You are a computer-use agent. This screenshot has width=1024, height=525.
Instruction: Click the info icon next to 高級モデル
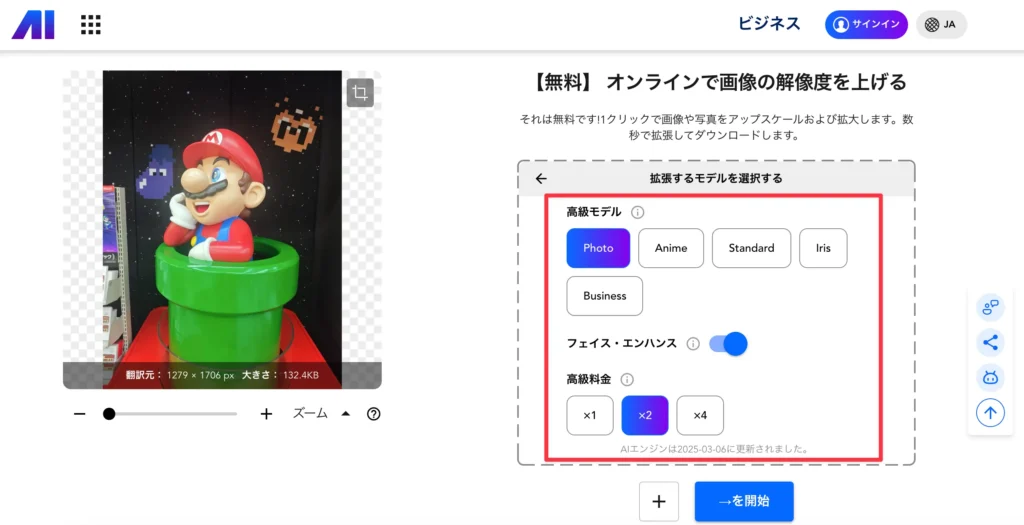pos(637,212)
